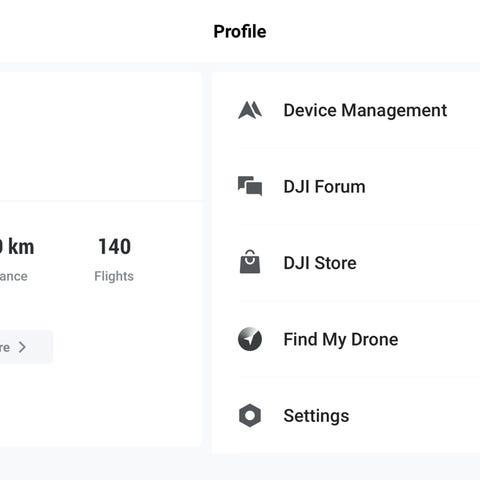480x480 pixels.
Task: Click the Profile page title
Action: click(240, 32)
